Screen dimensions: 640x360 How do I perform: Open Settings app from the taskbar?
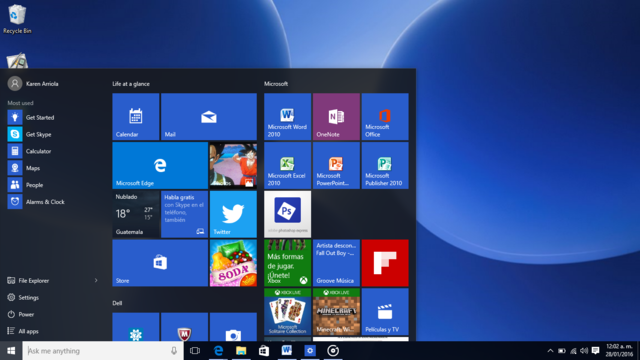[x=310, y=351]
